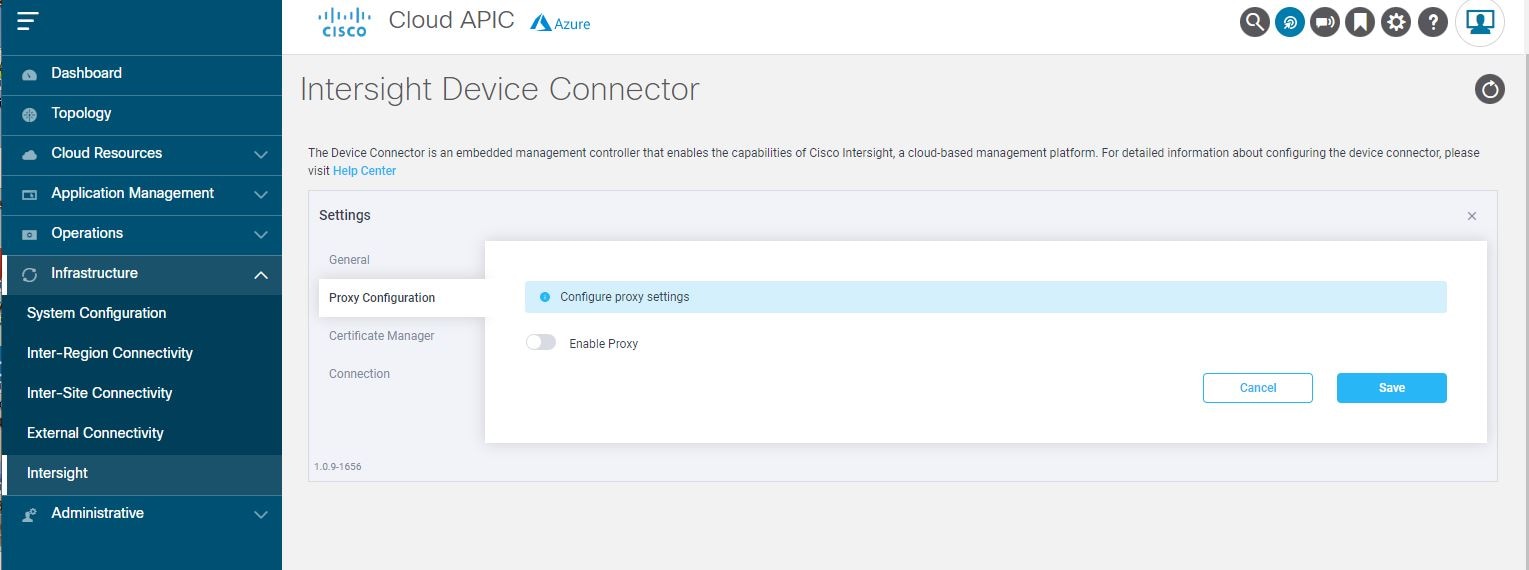
Task: Expand Administrative chevron
Action: pyautogui.click(x=261, y=515)
